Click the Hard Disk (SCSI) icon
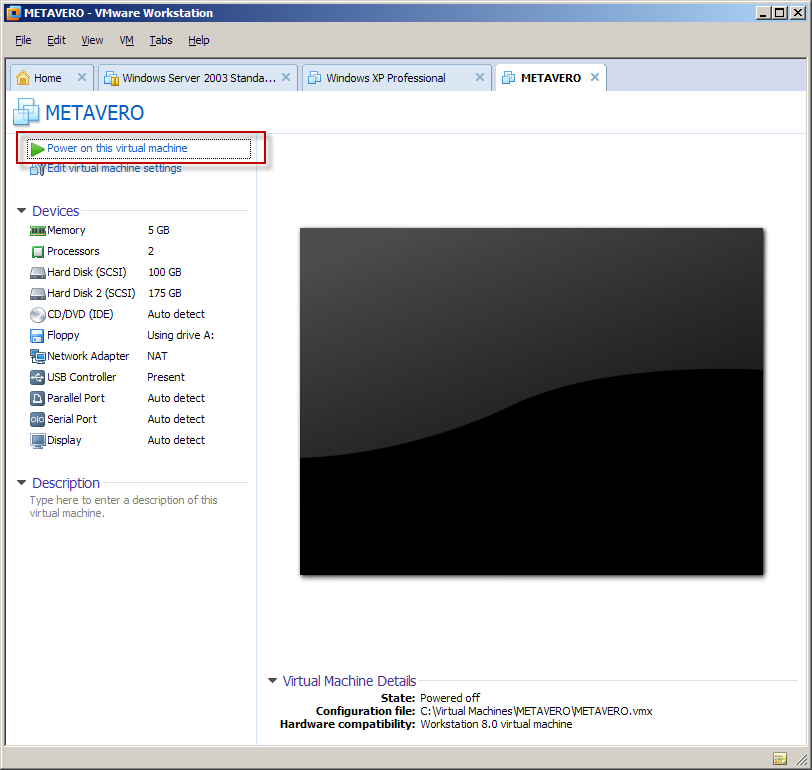This screenshot has width=812, height=770. tap(37, 273)
